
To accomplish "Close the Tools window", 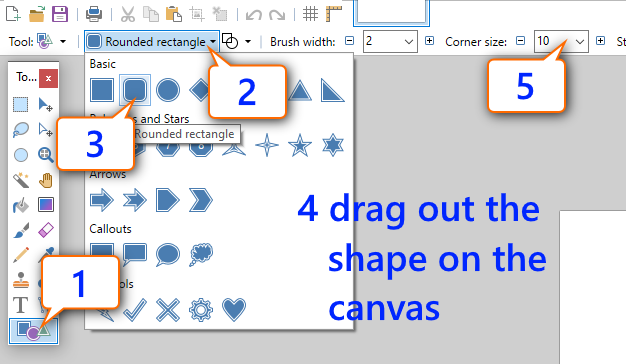I will (x=48, y=78).
